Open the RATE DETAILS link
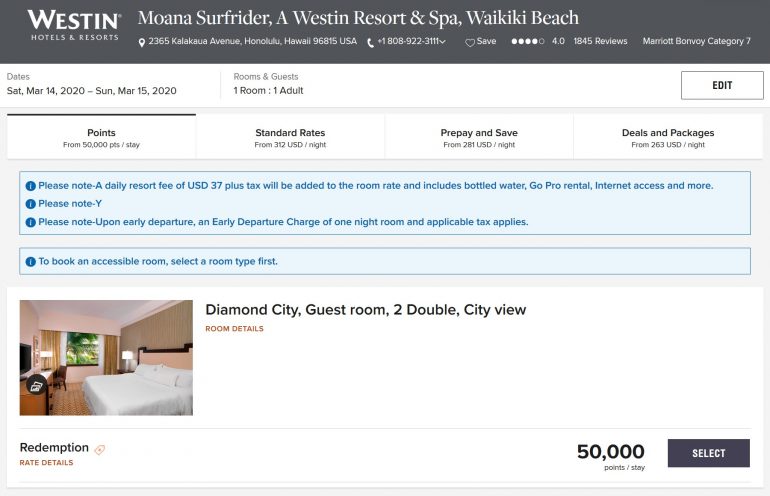Screen dimensions: 770x496 (x=46, y=463)
